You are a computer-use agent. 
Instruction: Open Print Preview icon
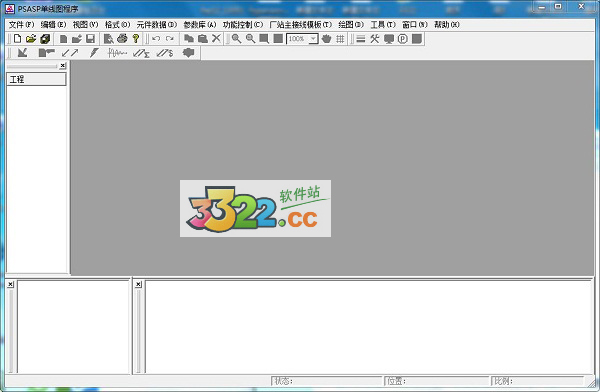(108, 39)
